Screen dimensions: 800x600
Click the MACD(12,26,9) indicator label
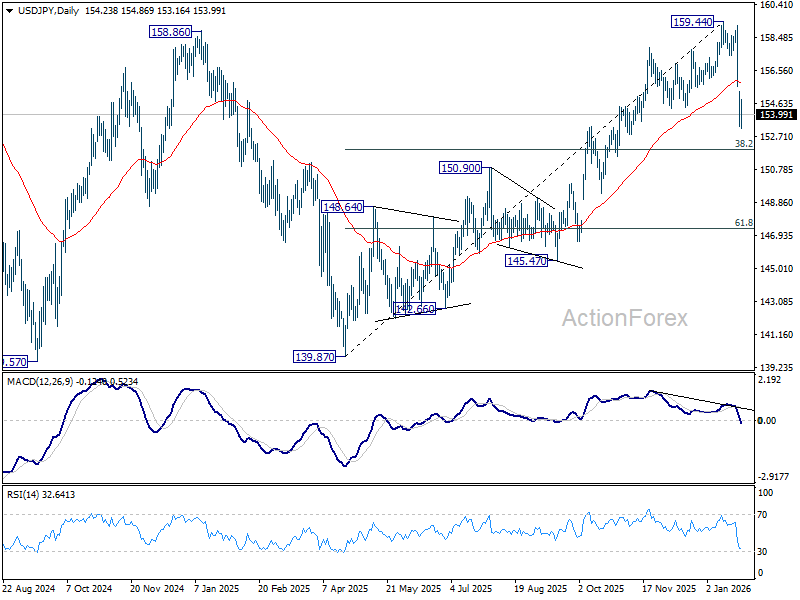(40, 382)
